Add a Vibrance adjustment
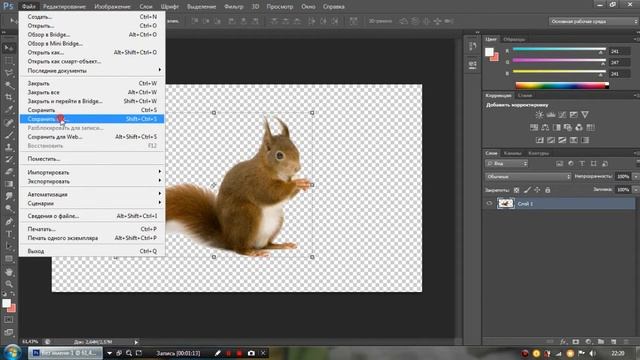640x360 pixels. click(585, 115)
